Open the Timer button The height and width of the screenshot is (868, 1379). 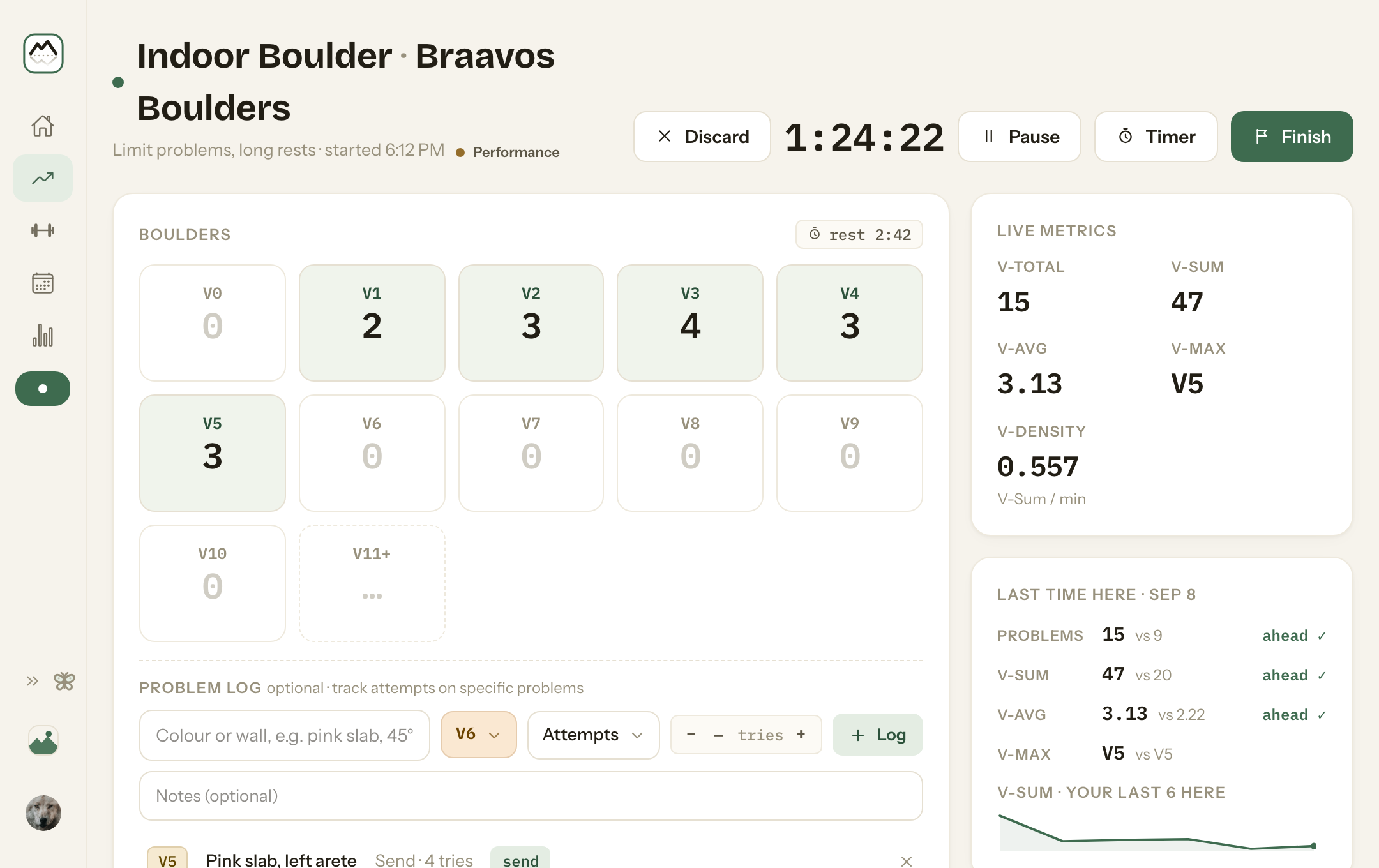[x=1156, y=137]
